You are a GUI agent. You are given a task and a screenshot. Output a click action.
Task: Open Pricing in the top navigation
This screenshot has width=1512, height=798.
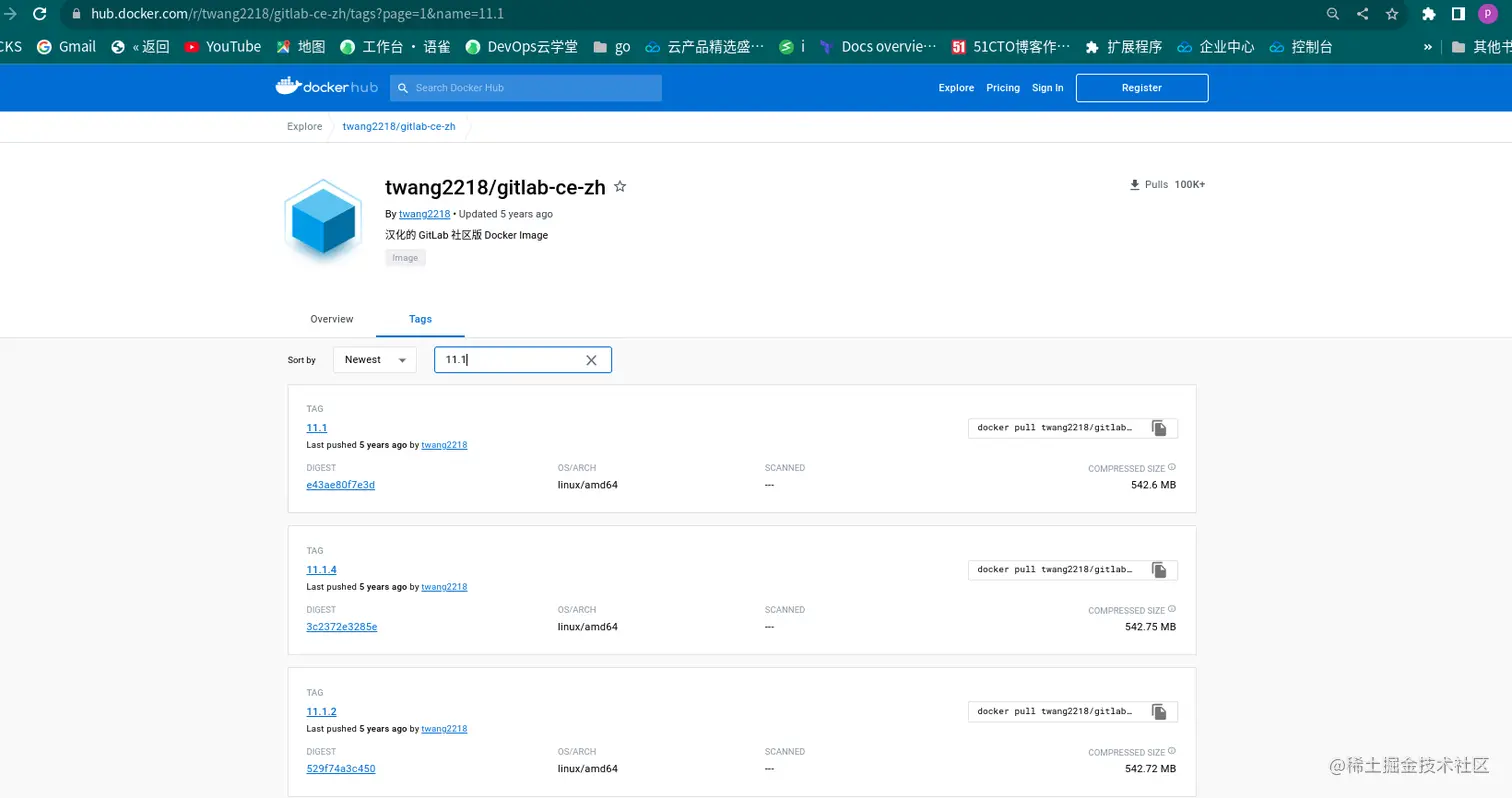(x=1003, y=88)
